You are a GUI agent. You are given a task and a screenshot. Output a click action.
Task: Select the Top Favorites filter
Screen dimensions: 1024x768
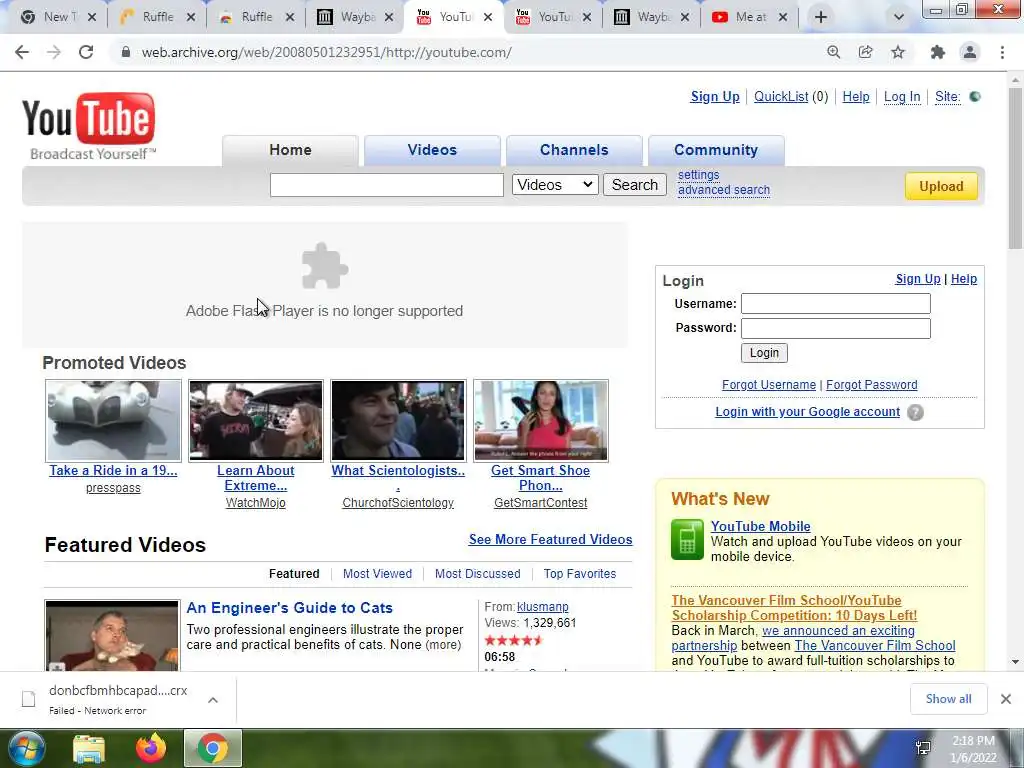tap(580, 573)
